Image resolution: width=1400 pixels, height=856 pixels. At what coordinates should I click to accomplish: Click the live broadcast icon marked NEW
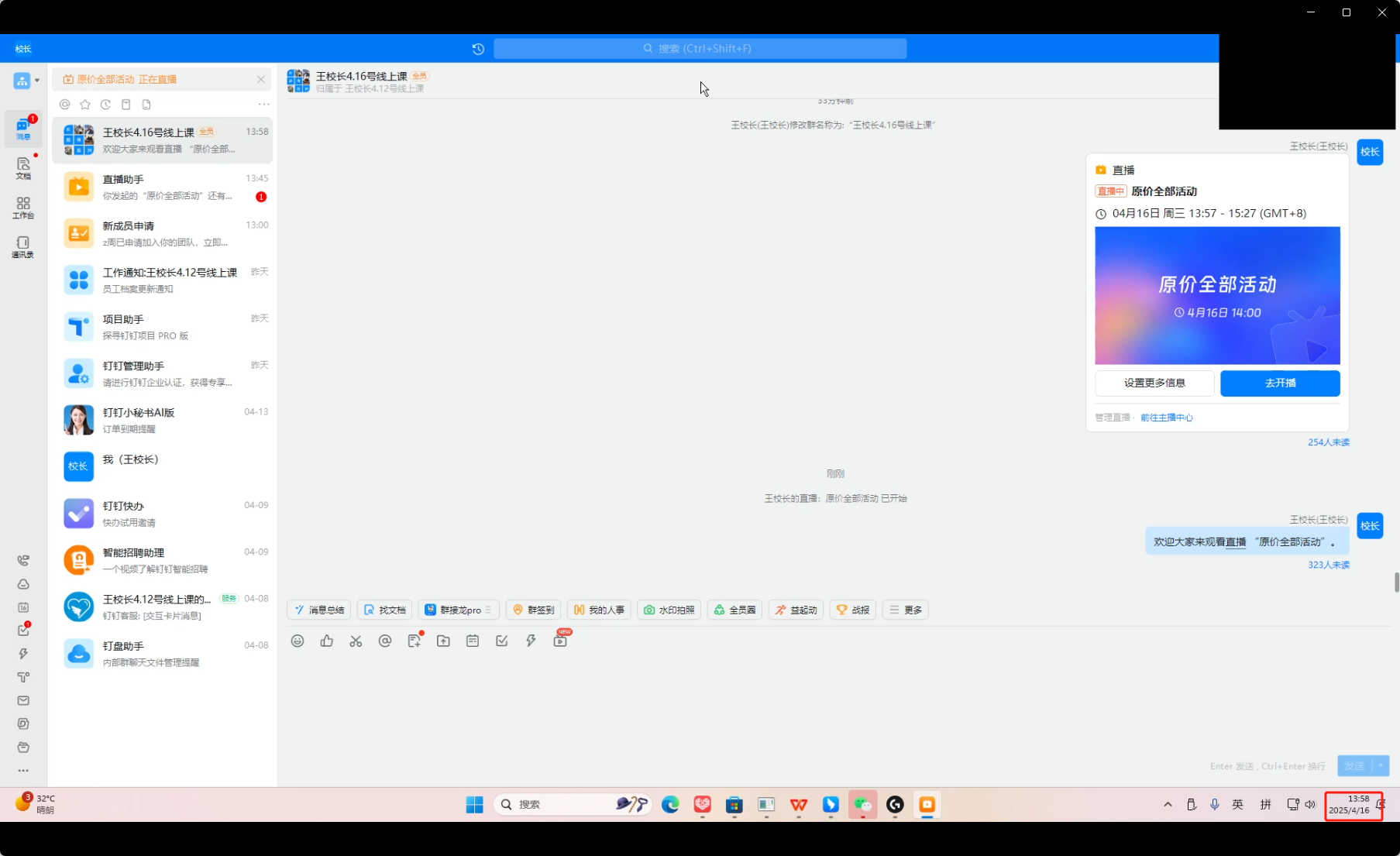[560, 641]
